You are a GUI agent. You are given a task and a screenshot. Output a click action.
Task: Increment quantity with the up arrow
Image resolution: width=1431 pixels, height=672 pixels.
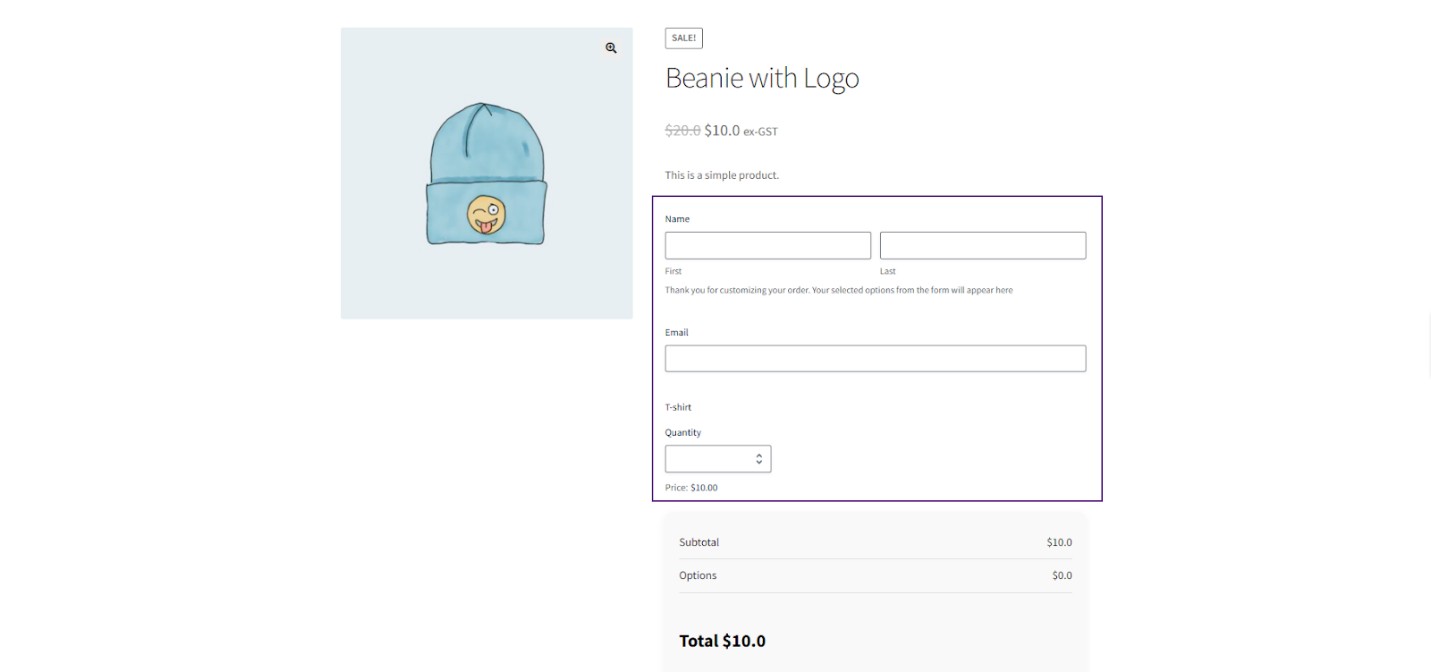click(759, 453)
